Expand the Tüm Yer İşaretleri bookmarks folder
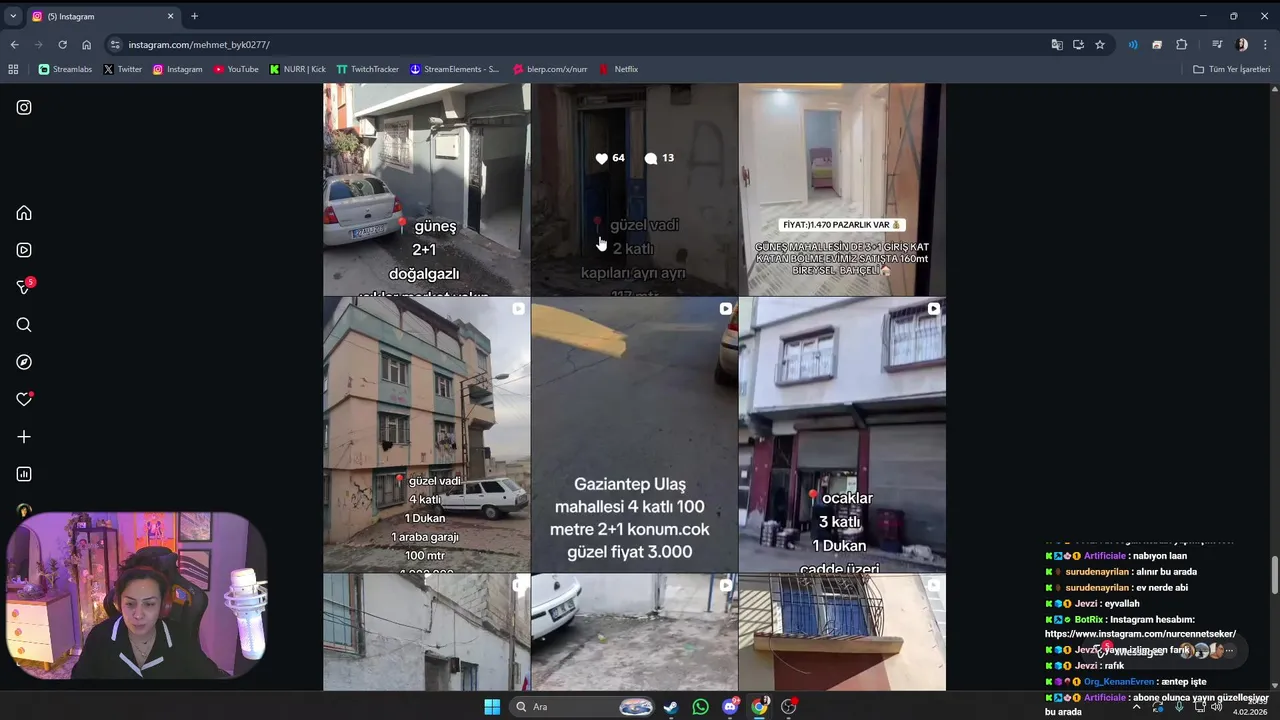 pos(1232,69)
